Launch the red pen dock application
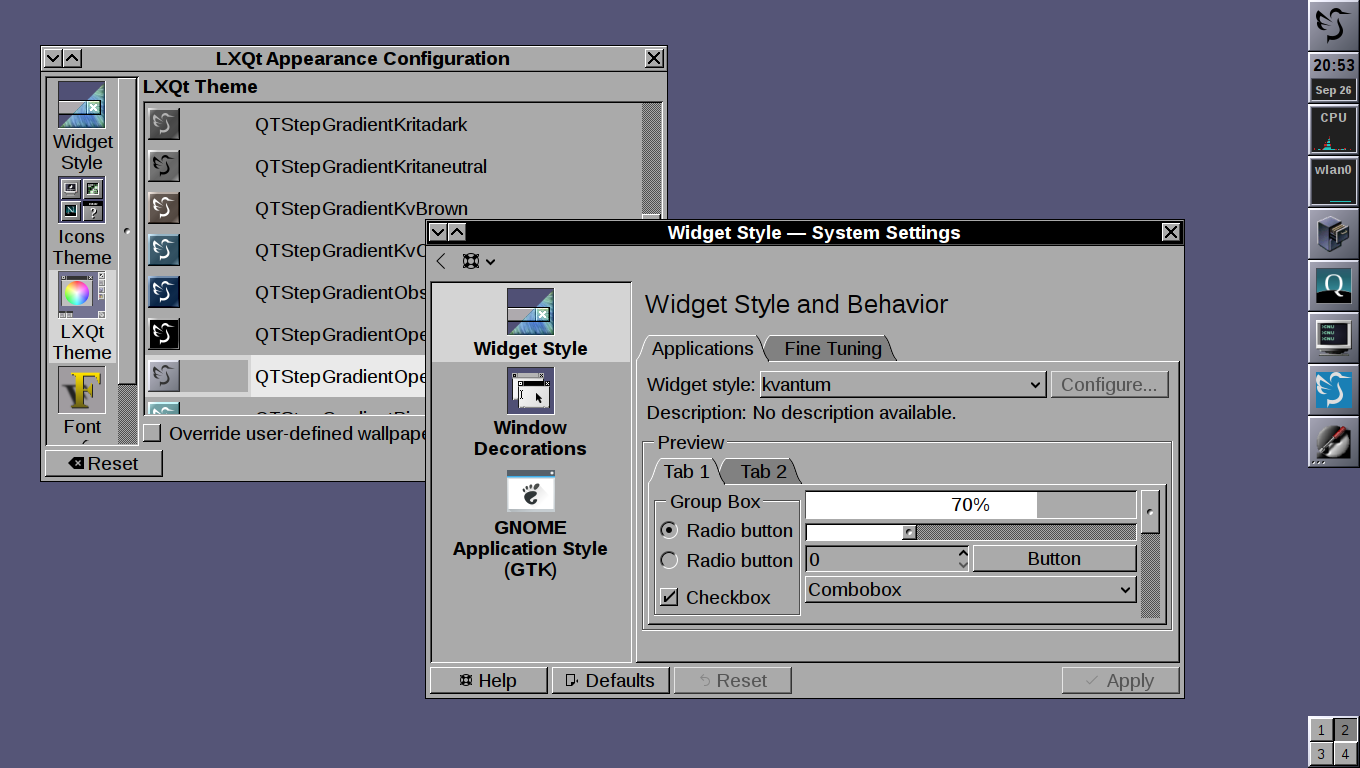The image size is (1360, 768). pos(1333,441)
